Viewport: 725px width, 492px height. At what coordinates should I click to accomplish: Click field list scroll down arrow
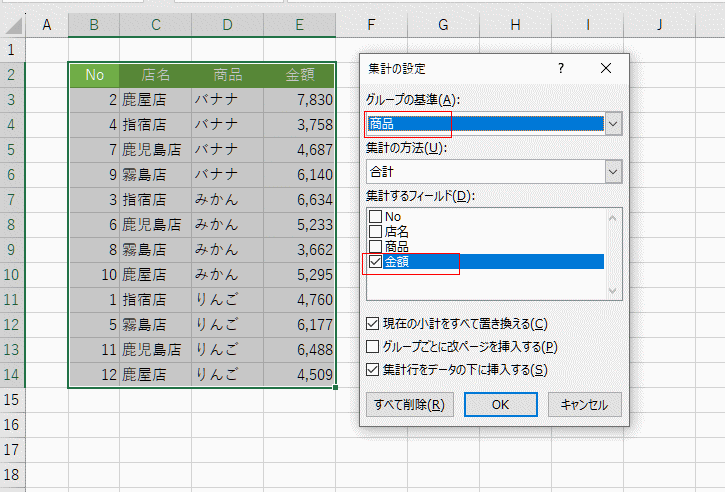coord(613,291)
